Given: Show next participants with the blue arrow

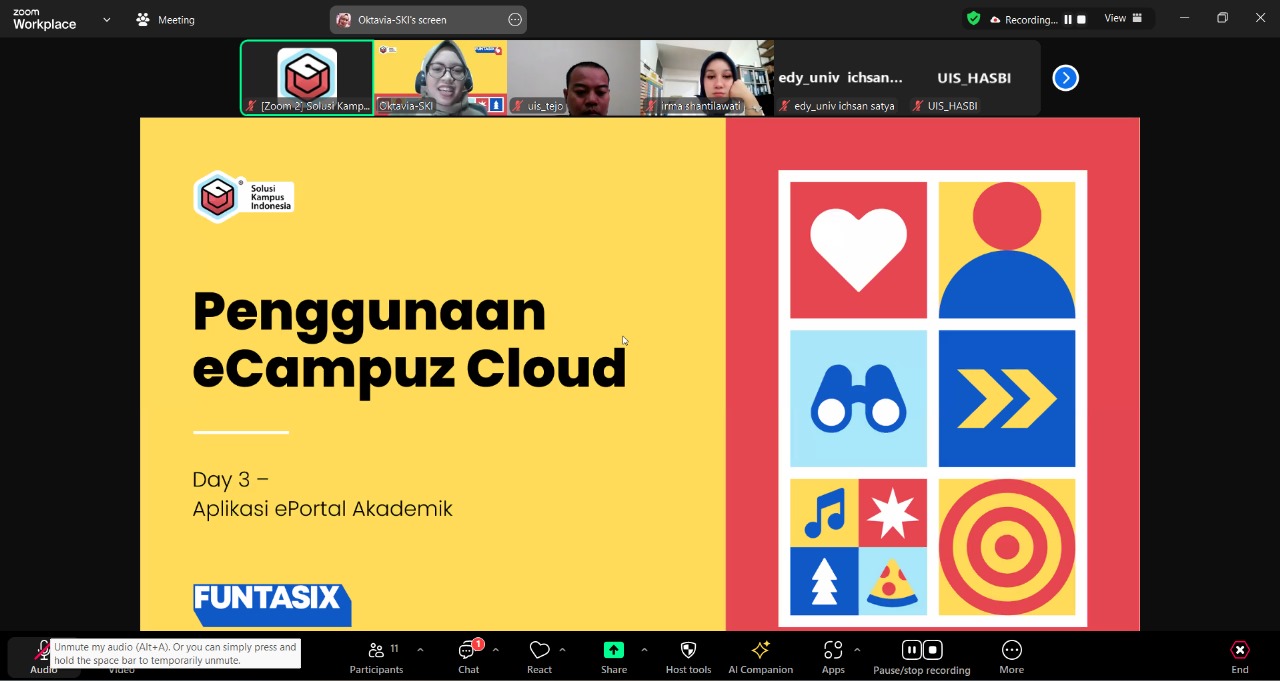Looking at the screenshot, I should coord(1066,78).
